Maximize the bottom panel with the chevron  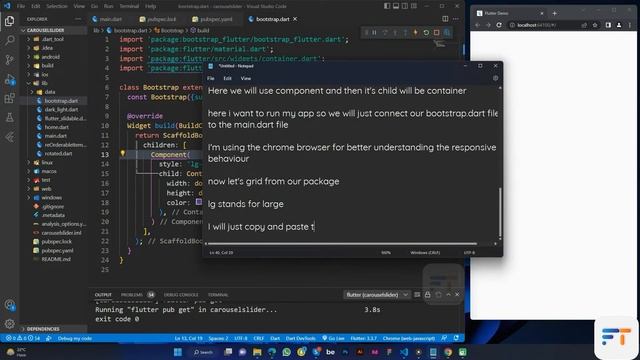448,294
